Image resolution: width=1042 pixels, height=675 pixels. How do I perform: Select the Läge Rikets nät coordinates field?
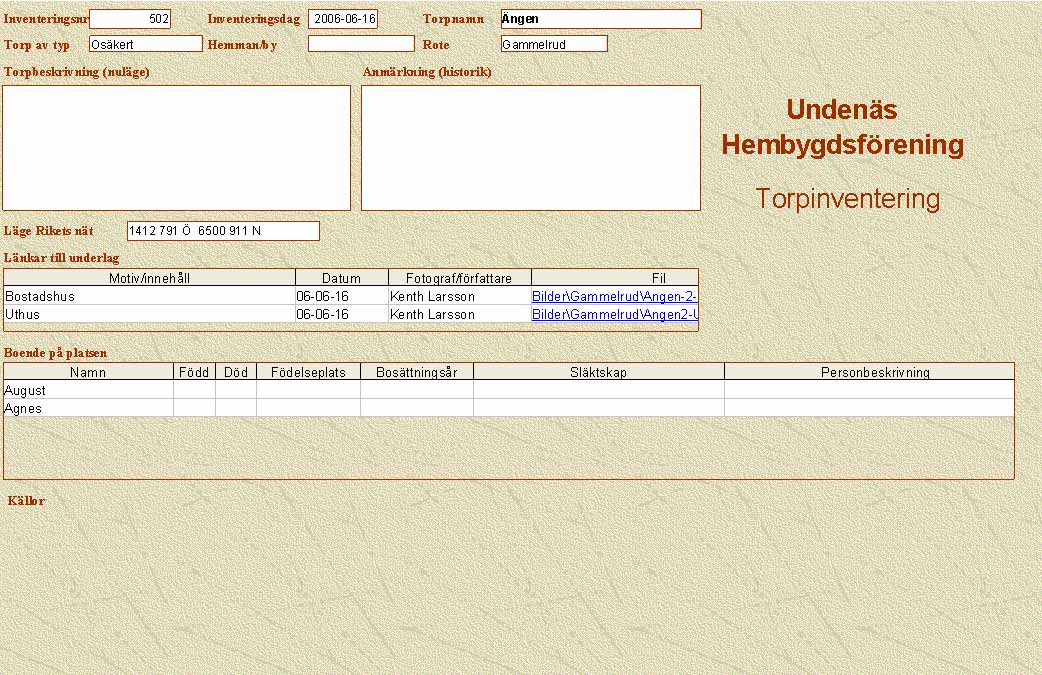[223, 231]
